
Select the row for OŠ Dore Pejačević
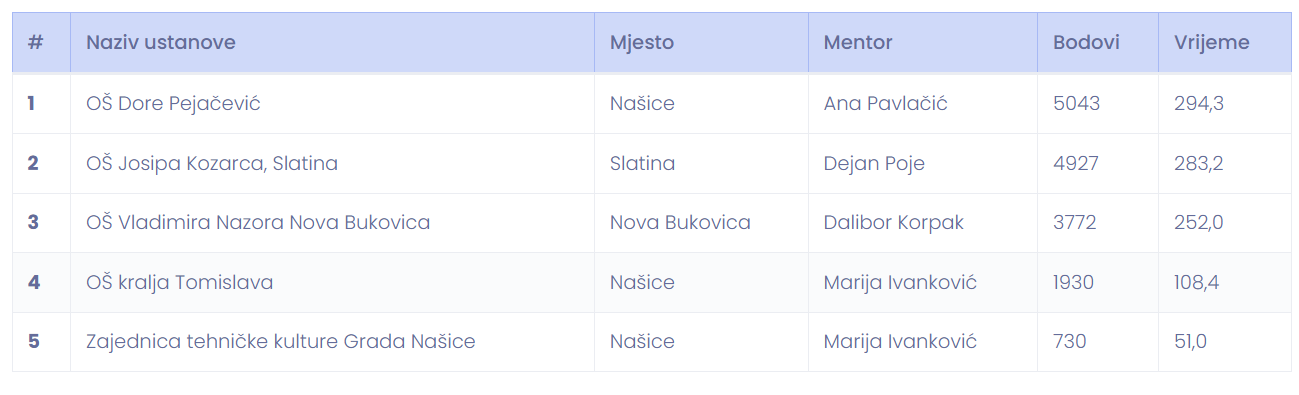651,103
